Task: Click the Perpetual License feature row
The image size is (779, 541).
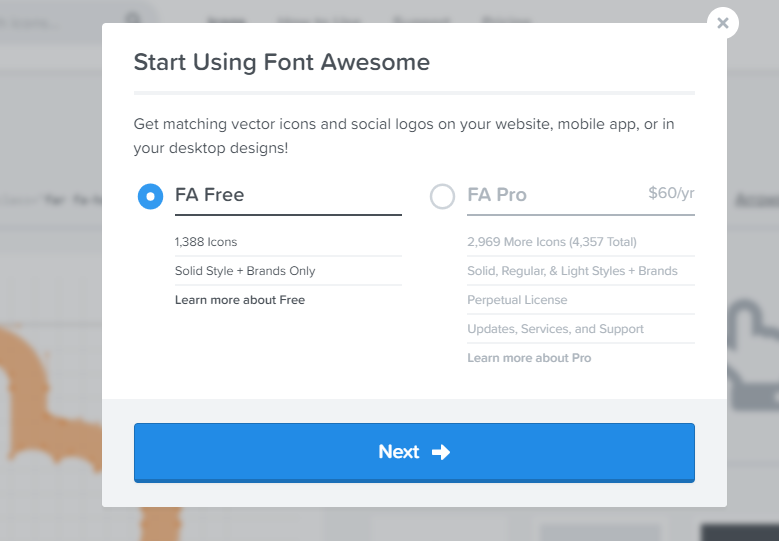Action: coord(581,300)
